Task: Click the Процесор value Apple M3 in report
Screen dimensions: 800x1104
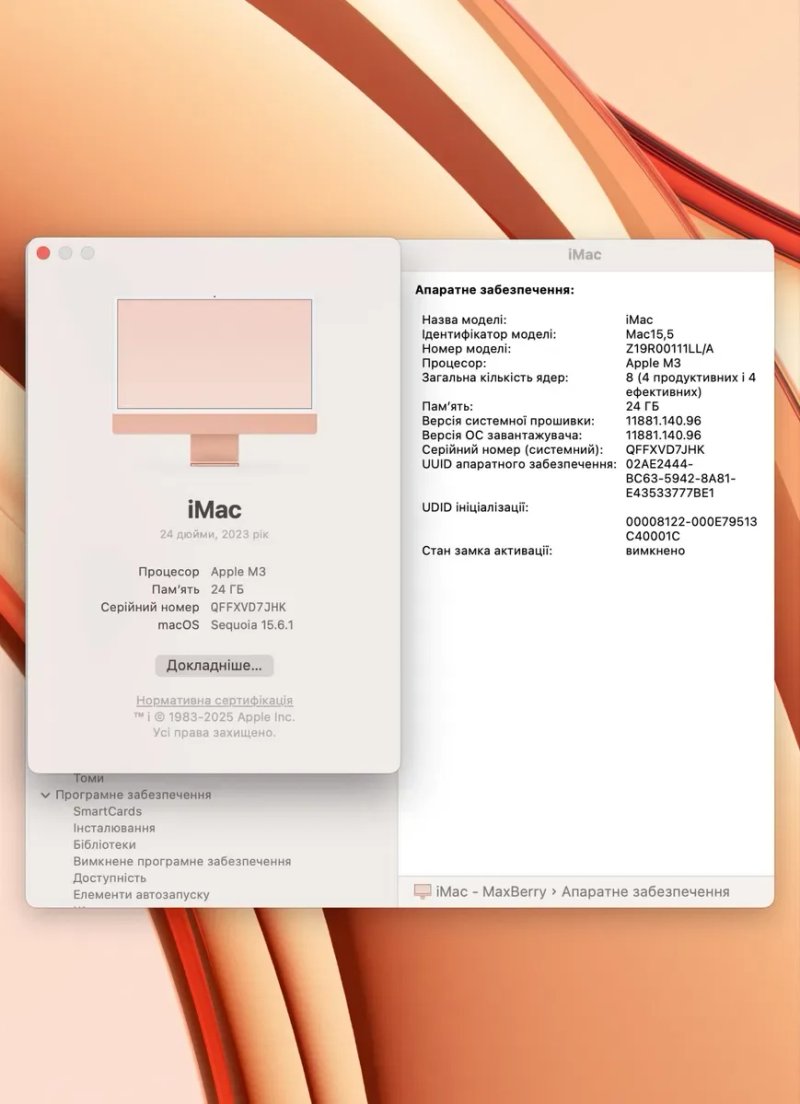Action: pyautogui.click(x=653, y=363)
